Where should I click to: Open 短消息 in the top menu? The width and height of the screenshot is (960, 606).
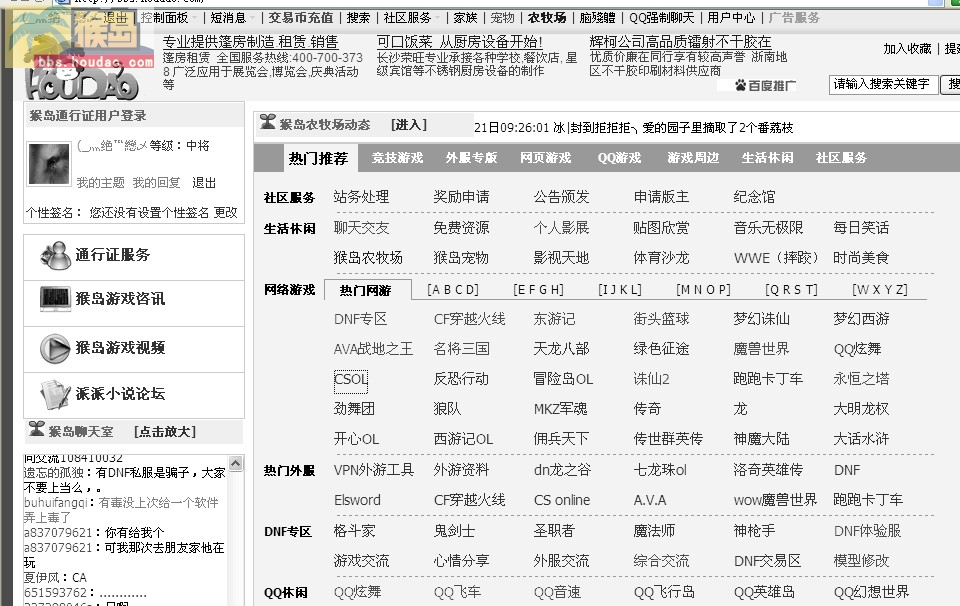pyautogui.click(x=228, y=18)
